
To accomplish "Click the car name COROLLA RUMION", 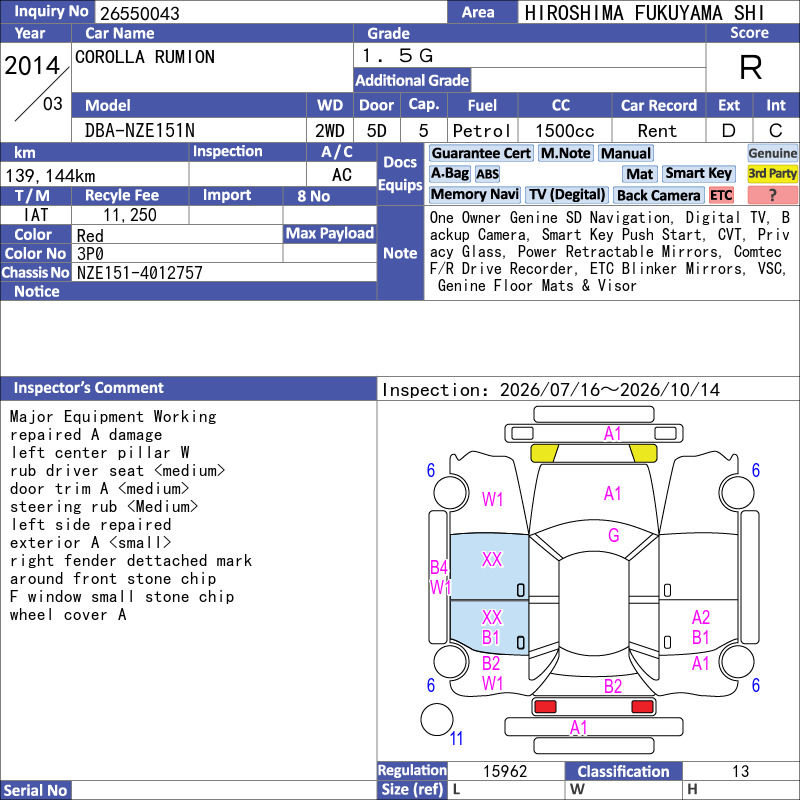I will point(145,57).
